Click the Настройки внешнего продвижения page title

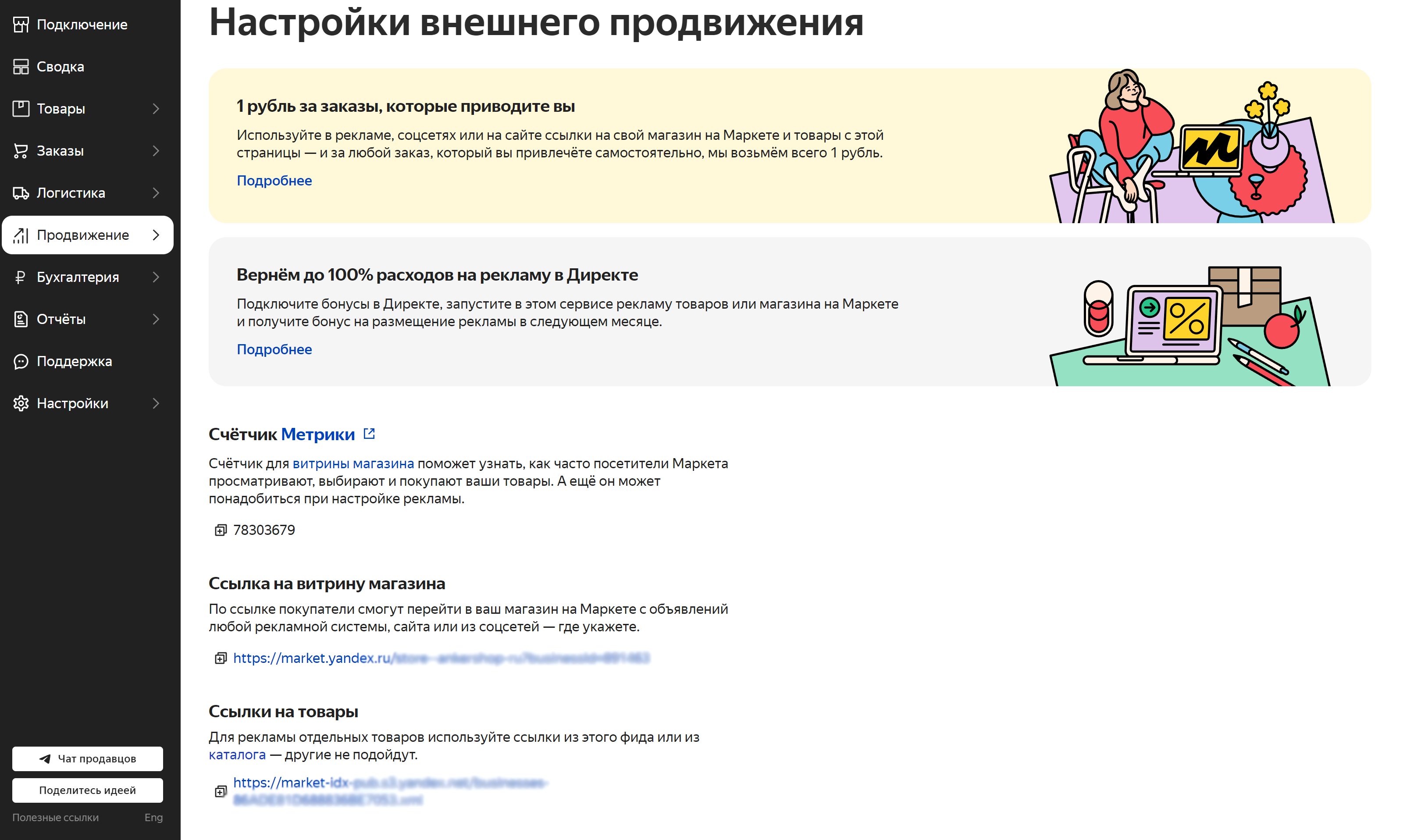click(x=536, y=23)
